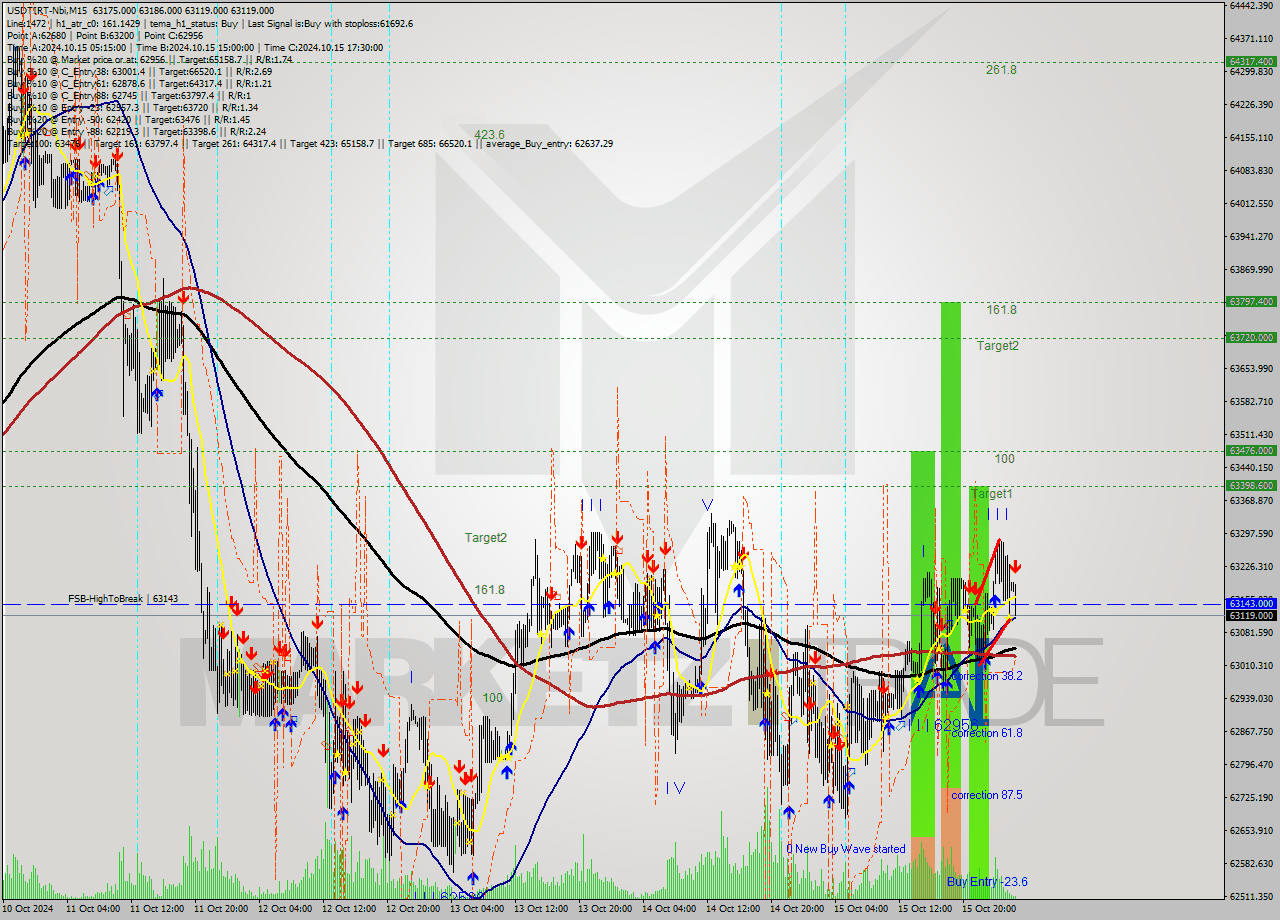Click the 63582.710 price scale value
The image size is (1280, 920).
[1250, 401]
